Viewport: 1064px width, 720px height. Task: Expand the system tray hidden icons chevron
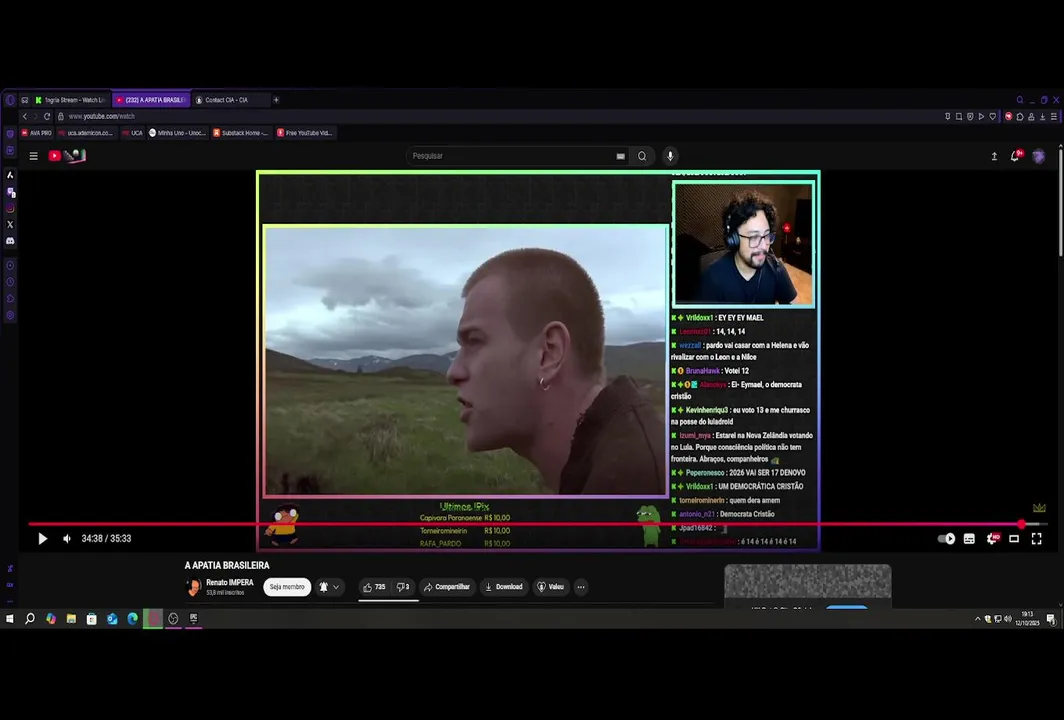(977, 619)
